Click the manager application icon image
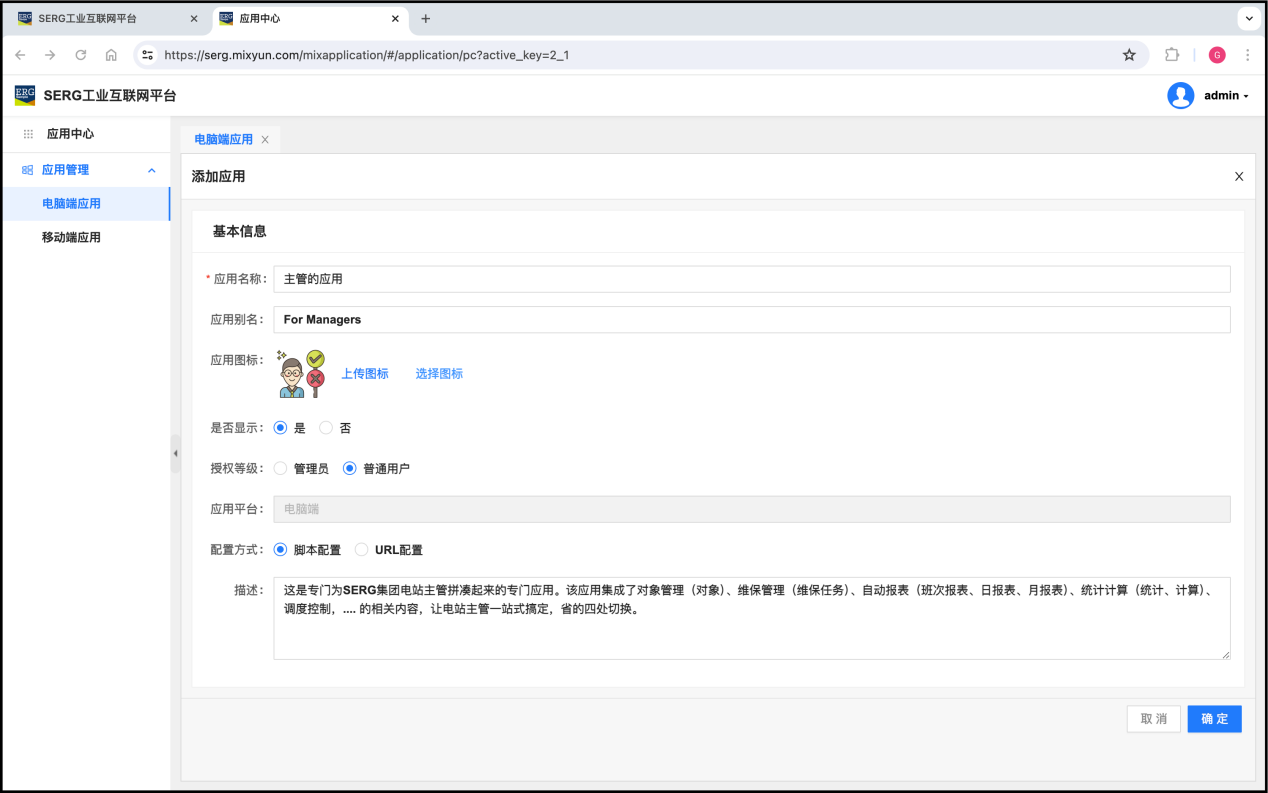Image resolution: width=1268 pixels, height=793 pixels. 301,374
